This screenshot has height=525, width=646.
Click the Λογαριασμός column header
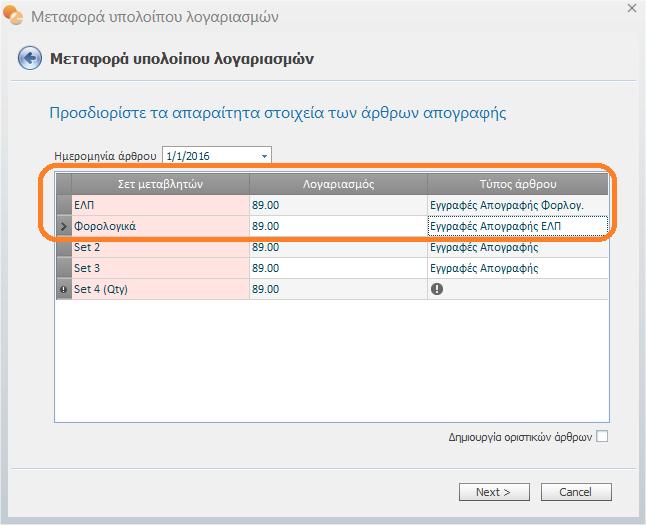pos(338,184)
